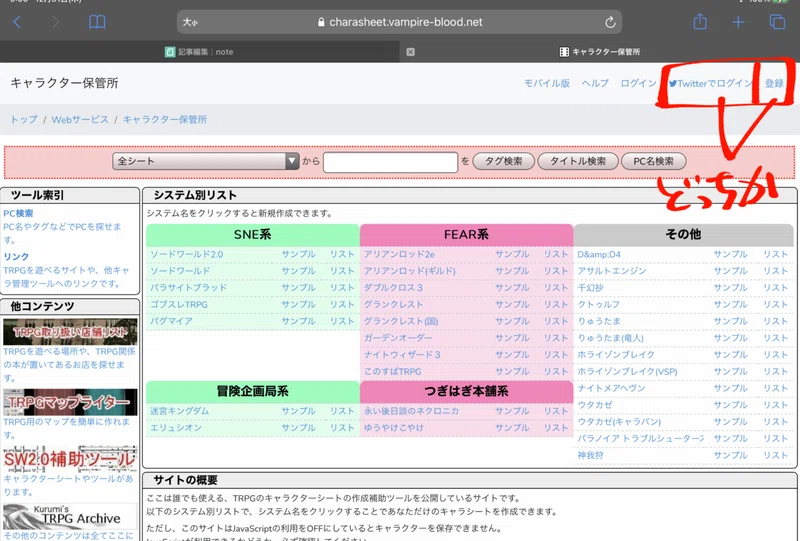
Task: Add a new tab with plus icon
Action: tap(738, 22)
